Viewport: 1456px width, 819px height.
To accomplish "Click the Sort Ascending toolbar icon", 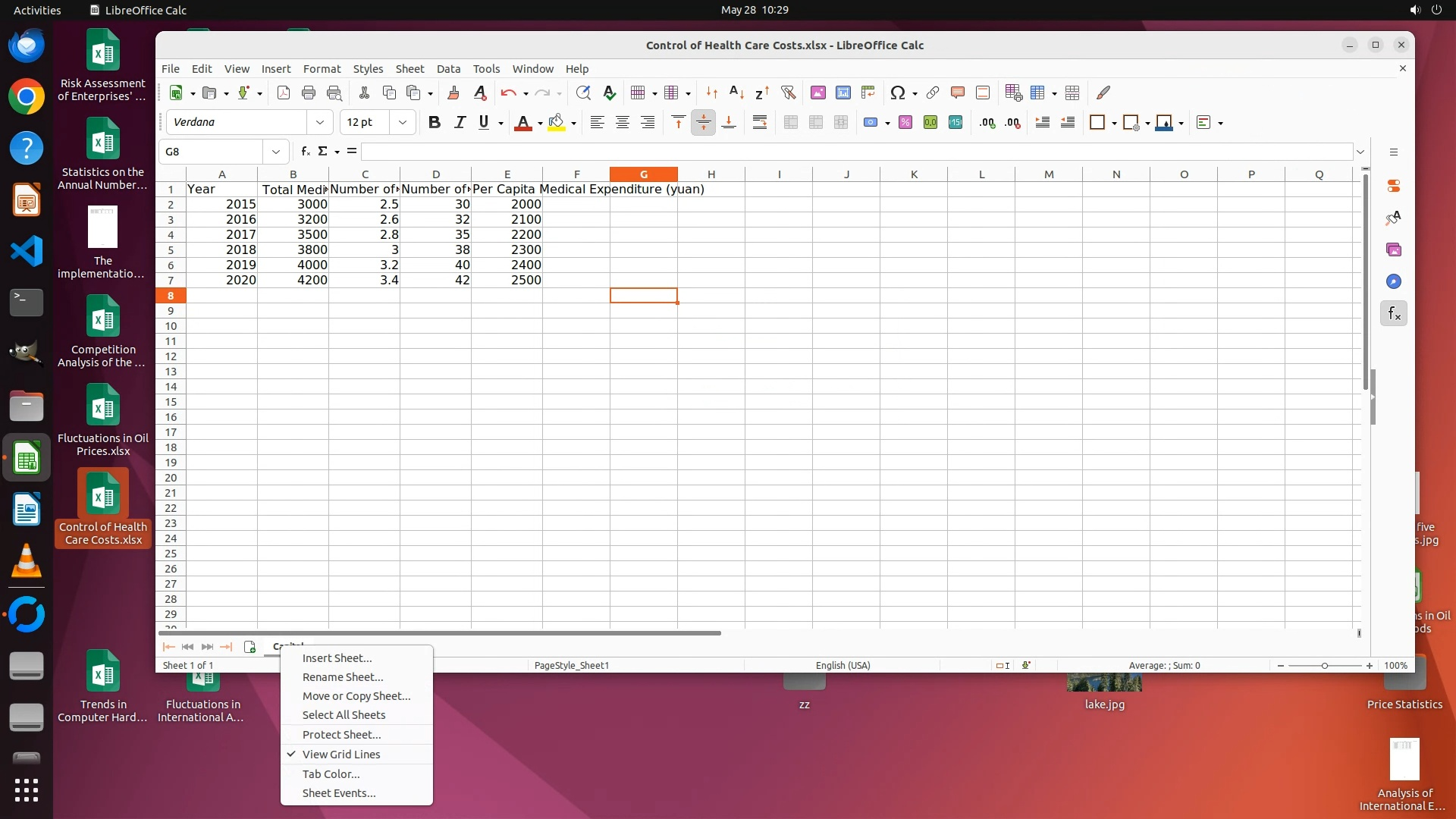I will coord(736,93).
